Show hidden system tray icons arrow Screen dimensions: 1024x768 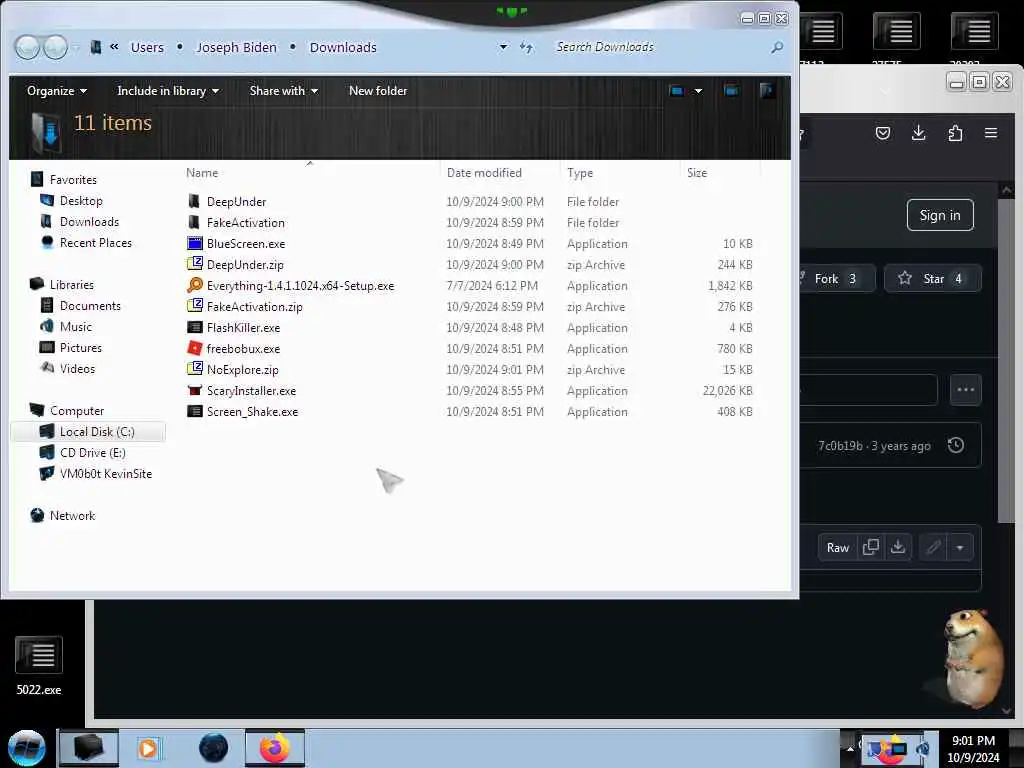coord(850,748)
